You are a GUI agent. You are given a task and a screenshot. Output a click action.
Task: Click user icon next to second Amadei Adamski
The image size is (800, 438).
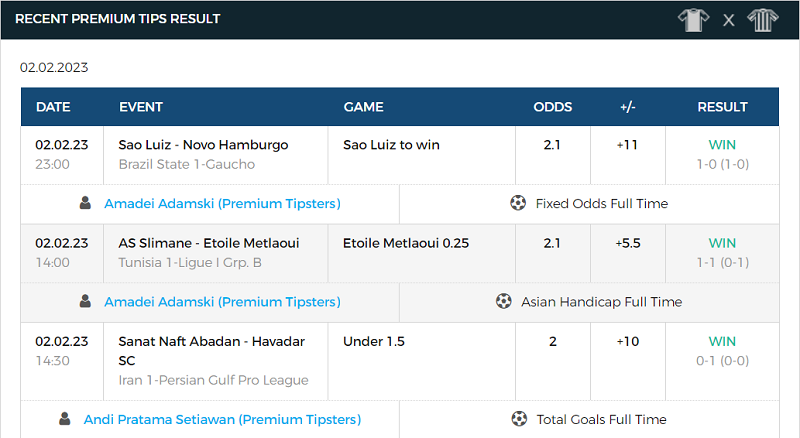(85, 301)
